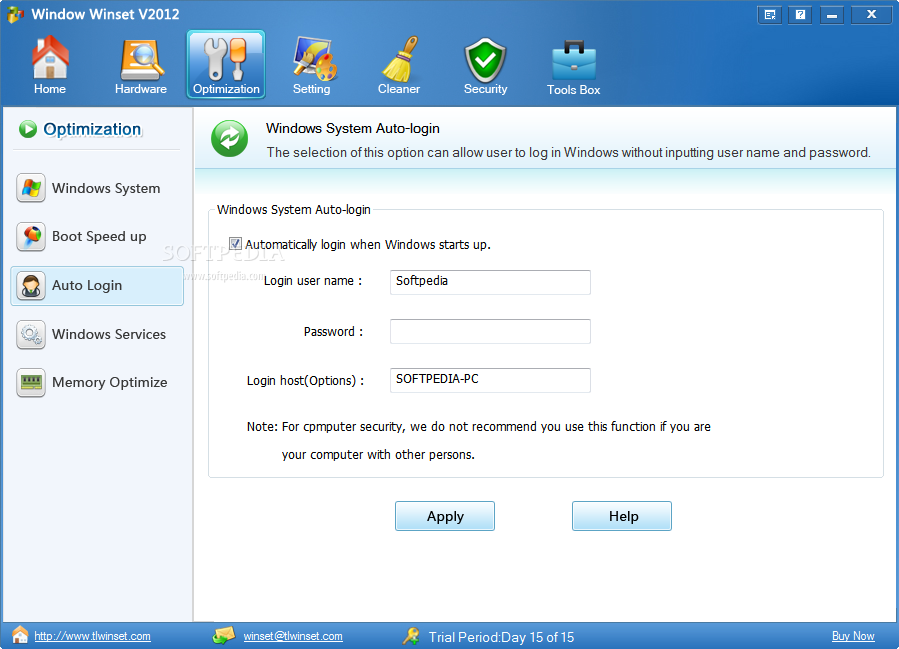Click the Buy Now link
This screenshot has height=649, width=899.
pos(853,636)
